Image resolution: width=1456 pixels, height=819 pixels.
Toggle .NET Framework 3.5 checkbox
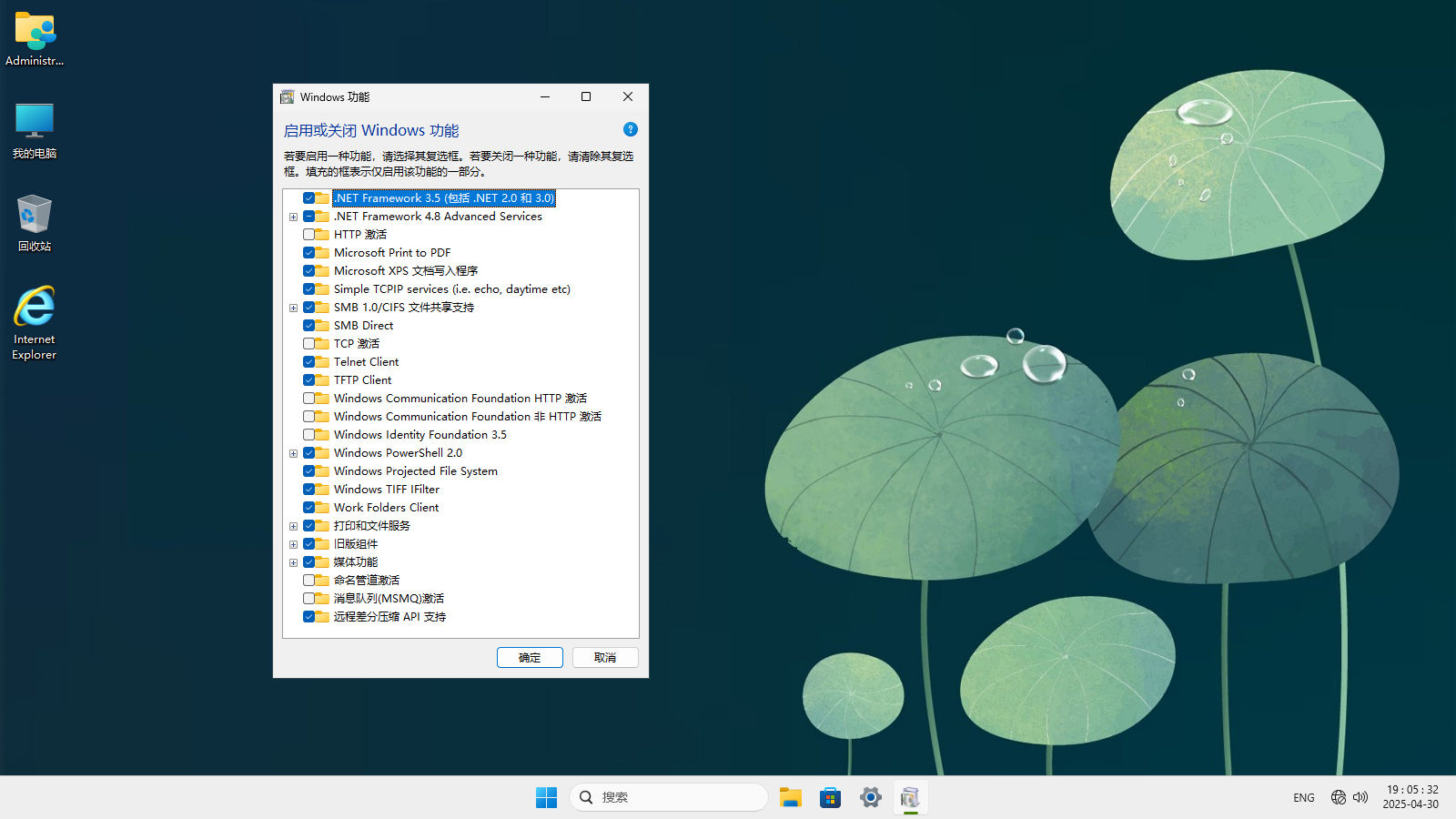point(308,197)
